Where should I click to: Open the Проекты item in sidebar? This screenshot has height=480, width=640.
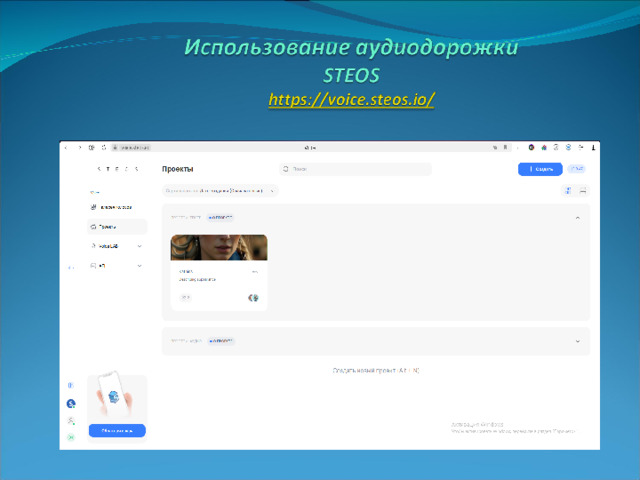tap(117, 227)
